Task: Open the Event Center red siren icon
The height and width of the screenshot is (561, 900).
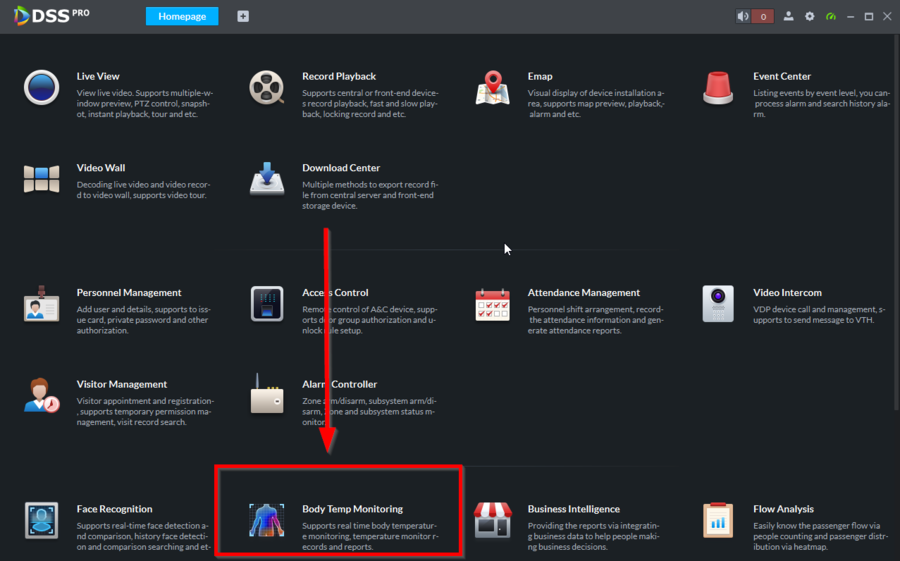Action: [x=717, y=88]
